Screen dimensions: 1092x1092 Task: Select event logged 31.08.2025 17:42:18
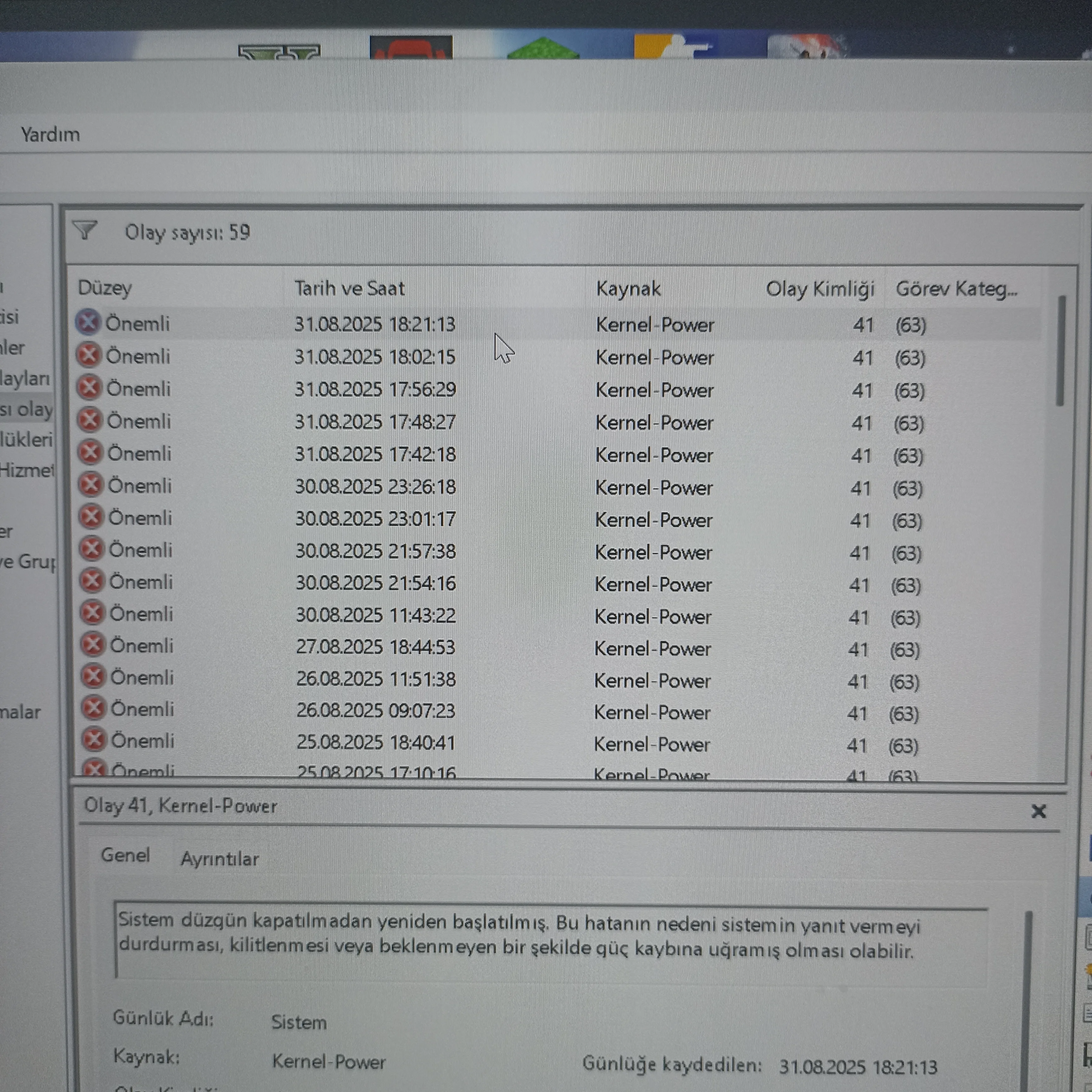tap(375, 454)
